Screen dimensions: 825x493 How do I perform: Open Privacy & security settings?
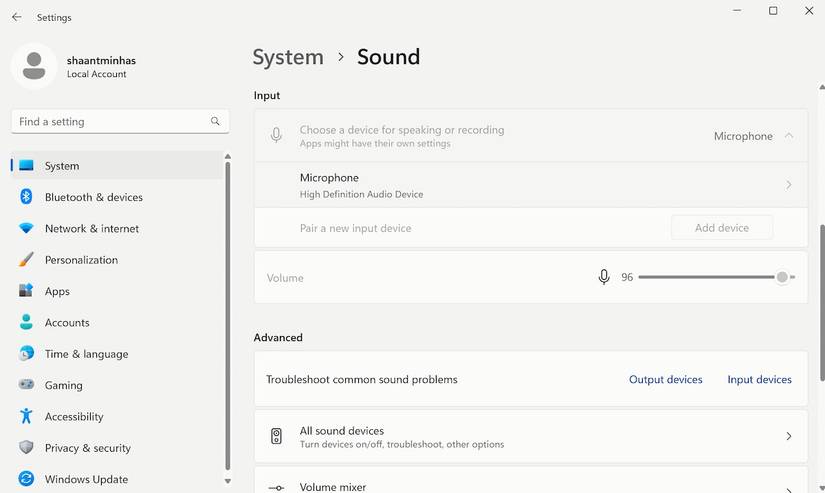click(x=88, y=448)
